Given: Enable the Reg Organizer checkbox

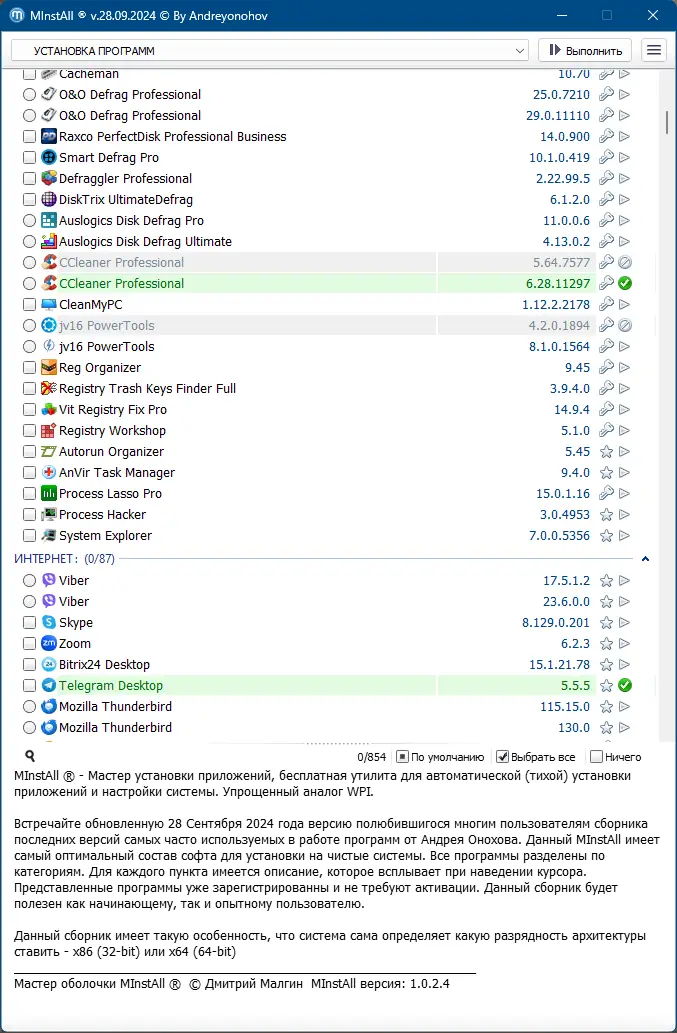Looking at the screenshot, I should click(x=29, y=368).
